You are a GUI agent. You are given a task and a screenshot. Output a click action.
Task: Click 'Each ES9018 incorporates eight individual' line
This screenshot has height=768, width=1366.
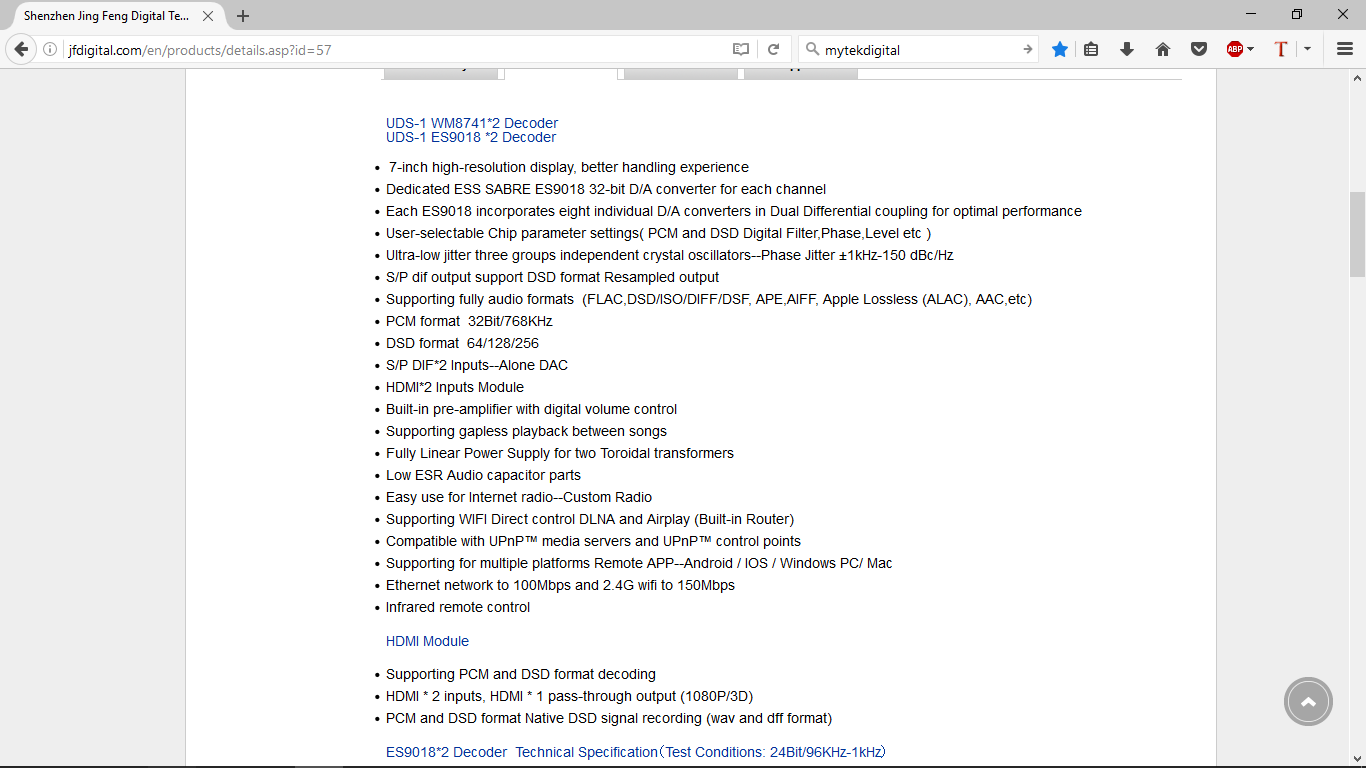(734, 211)
